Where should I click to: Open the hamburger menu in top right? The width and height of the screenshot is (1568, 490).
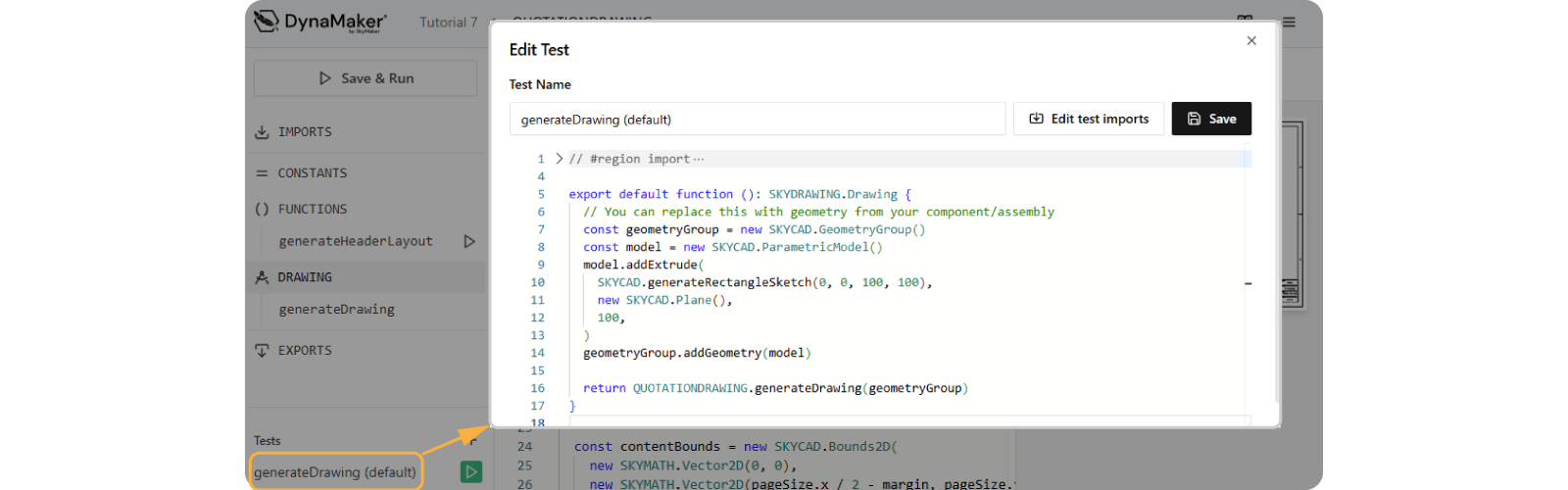click(1289, 22)
